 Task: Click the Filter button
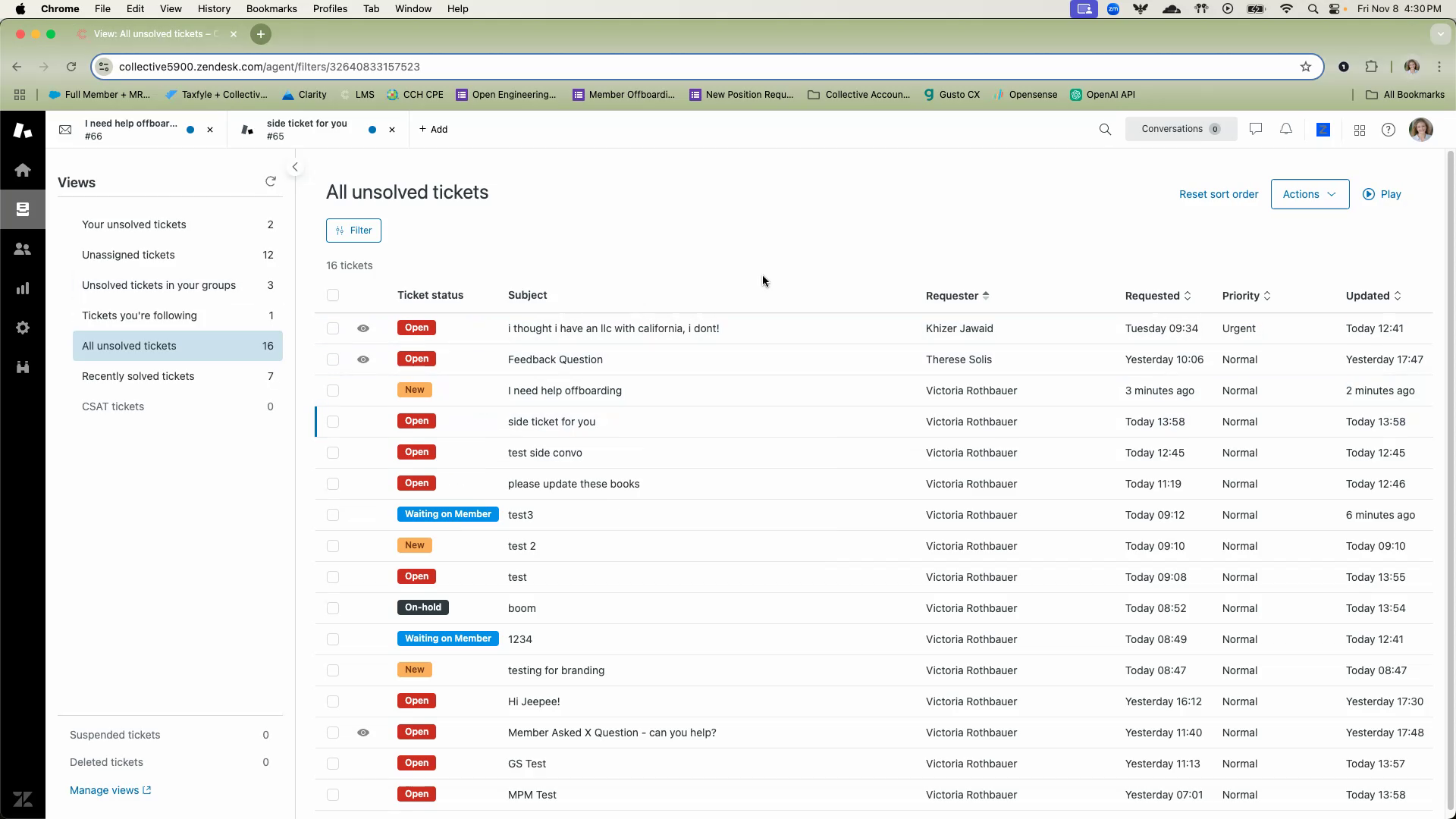[x=353, y=231]
